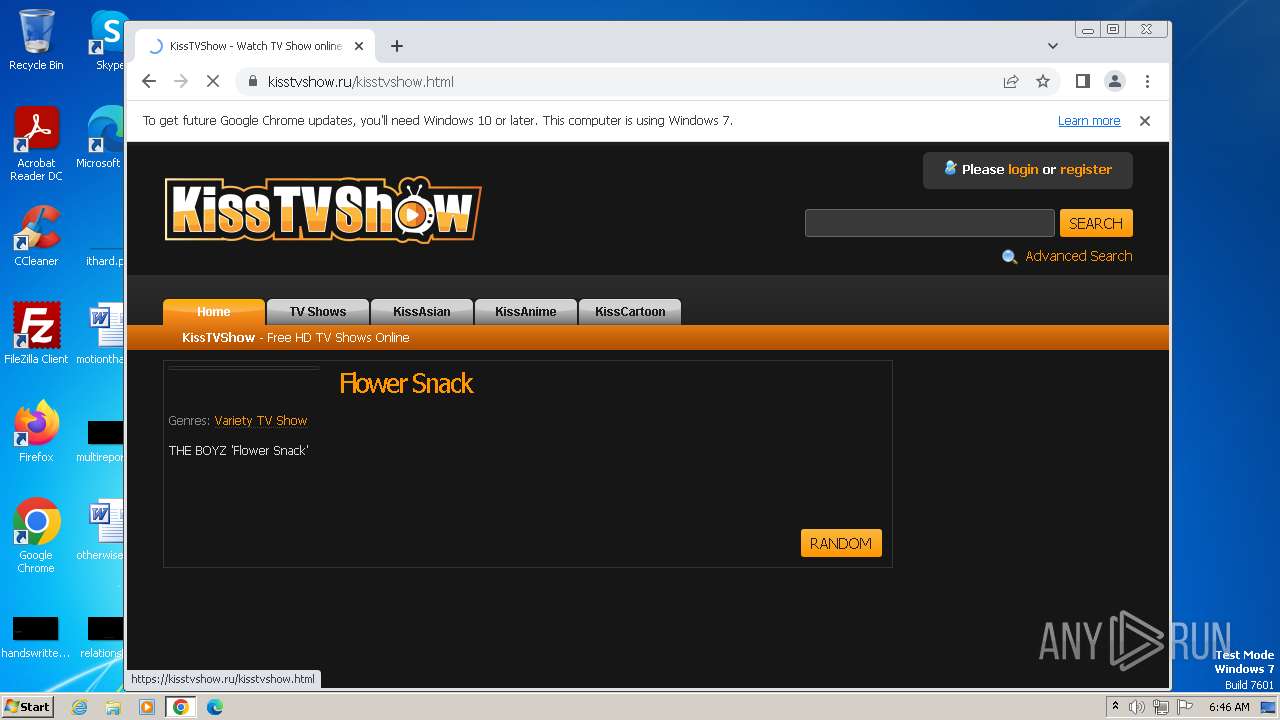This screenshot has width=1280, height=720.
Task: Click the site lock icon in address bar
Action: (x=252, y=82)
